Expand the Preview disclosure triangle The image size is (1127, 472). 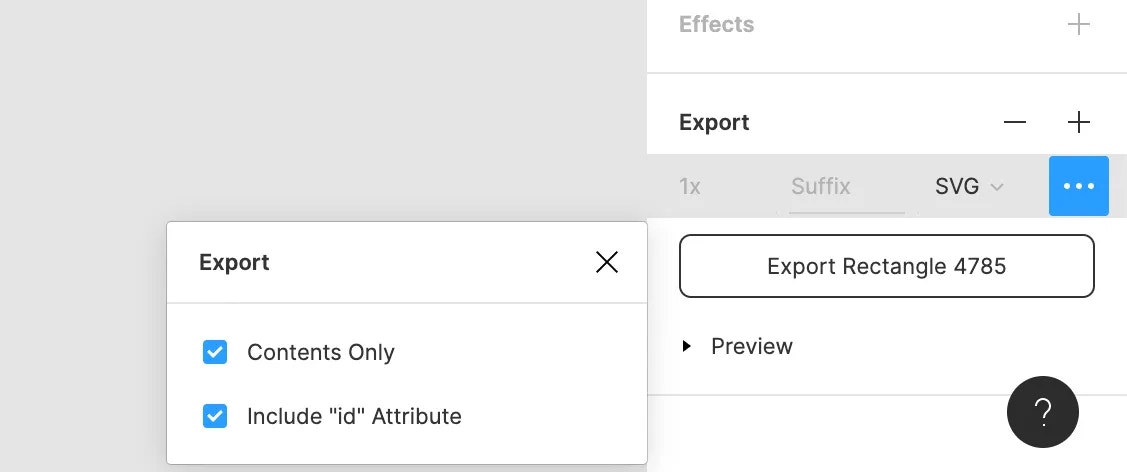pos(686,346)
